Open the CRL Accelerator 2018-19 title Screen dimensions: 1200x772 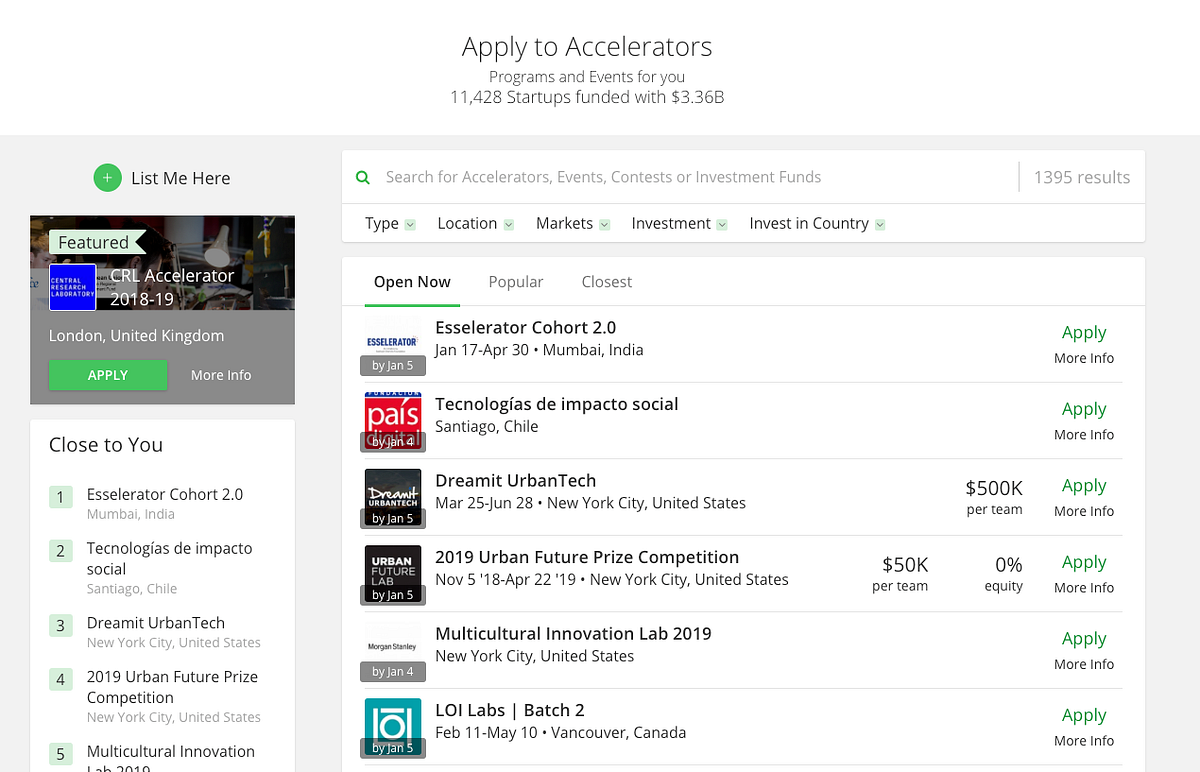172,287
